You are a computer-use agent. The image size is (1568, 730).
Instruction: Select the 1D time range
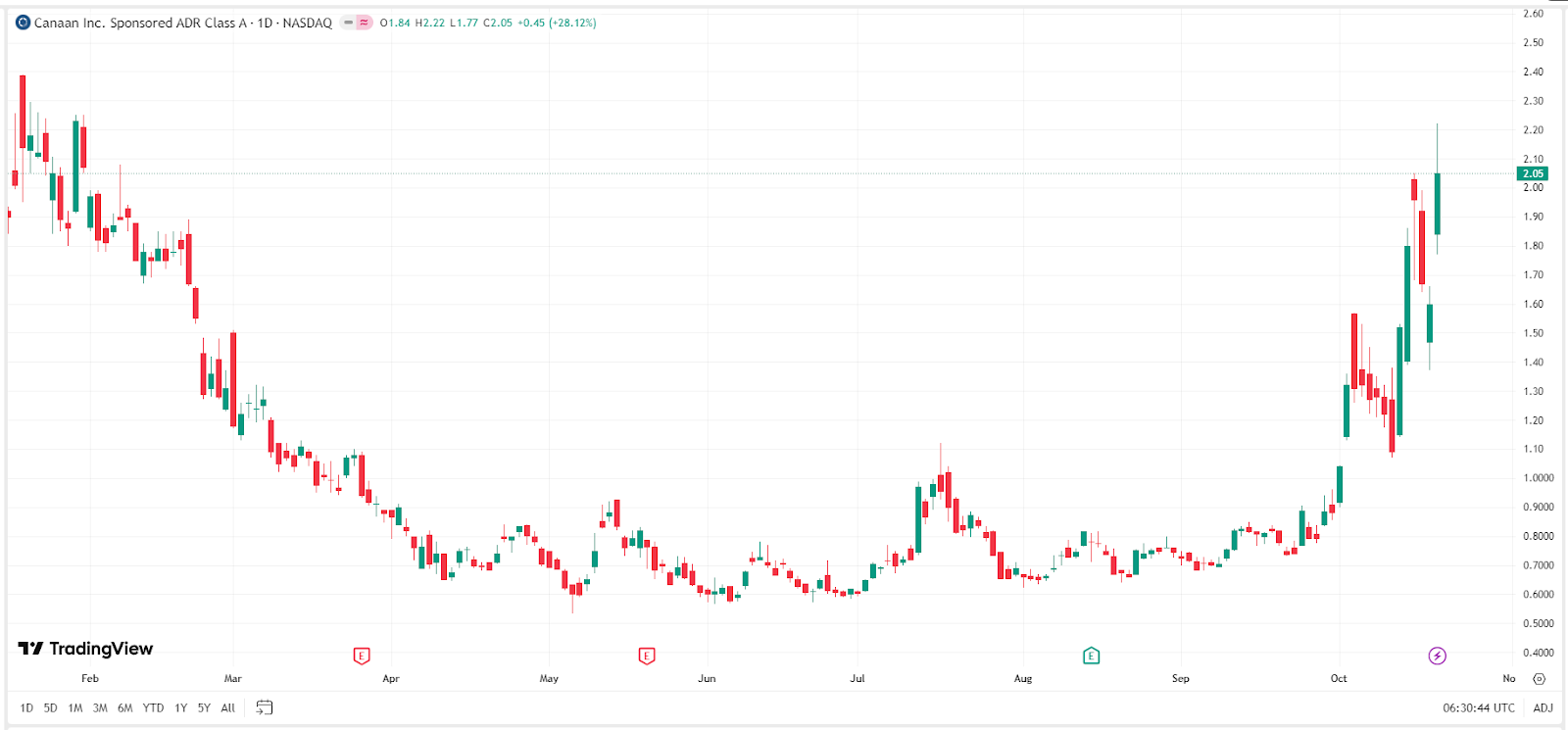pos(26,707)
